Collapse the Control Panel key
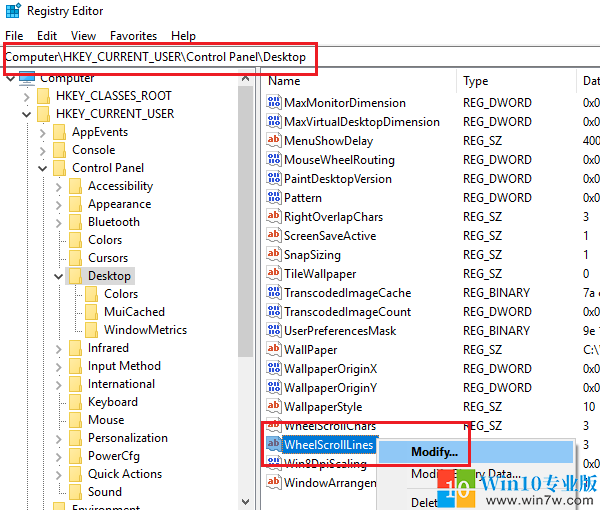 tap(42, 168)
